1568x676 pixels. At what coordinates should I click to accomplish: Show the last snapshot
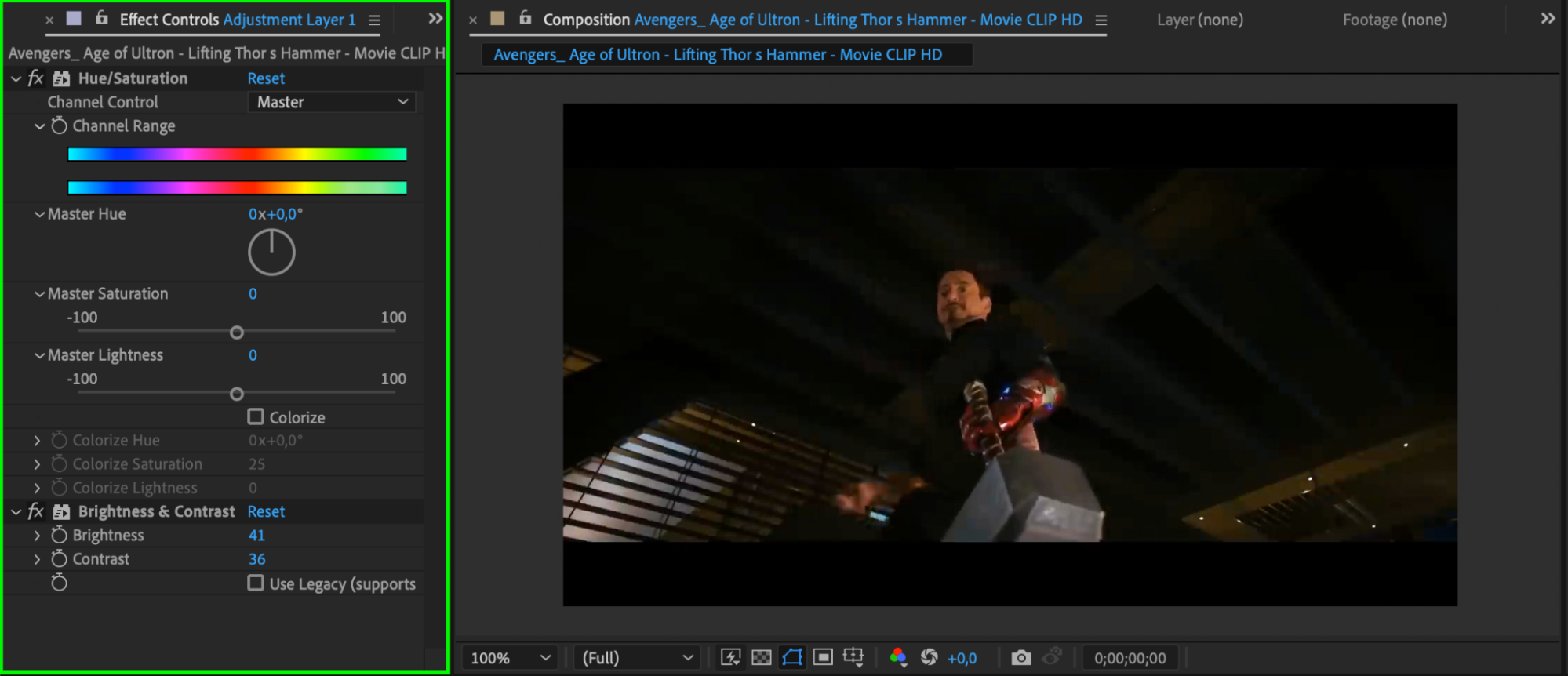(x=1053, y=656)
